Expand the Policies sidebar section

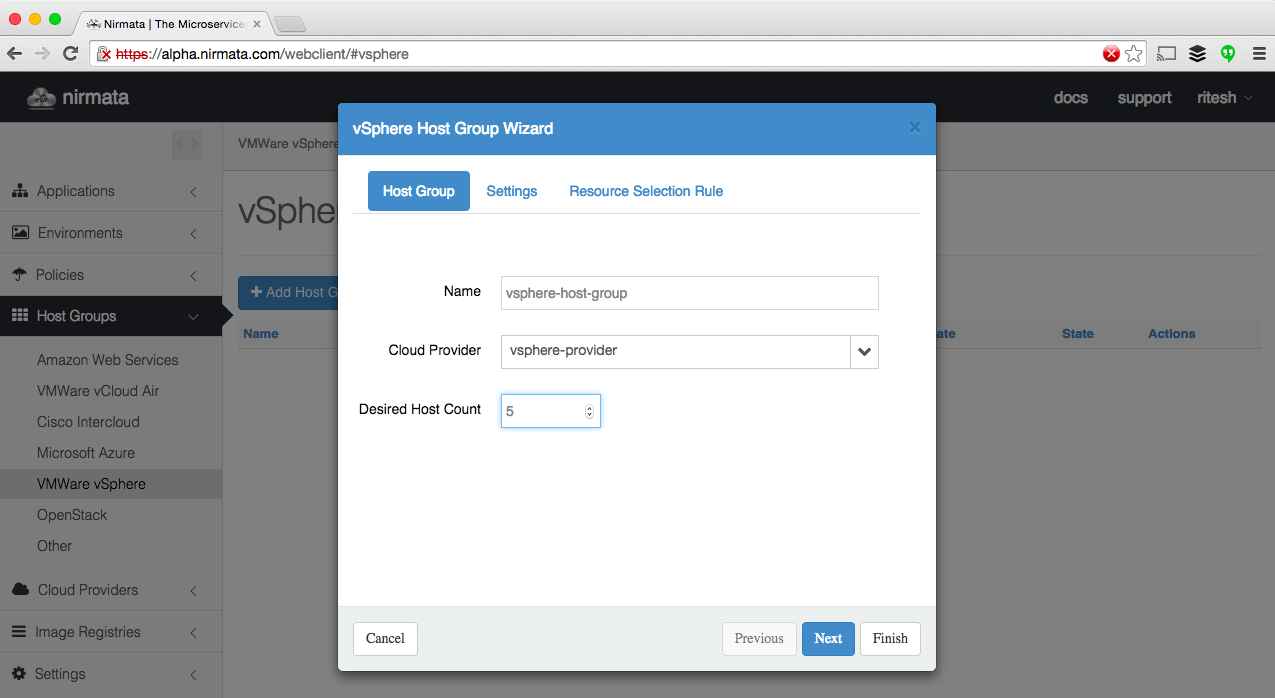pyautogui.click(x=193, y=276)
